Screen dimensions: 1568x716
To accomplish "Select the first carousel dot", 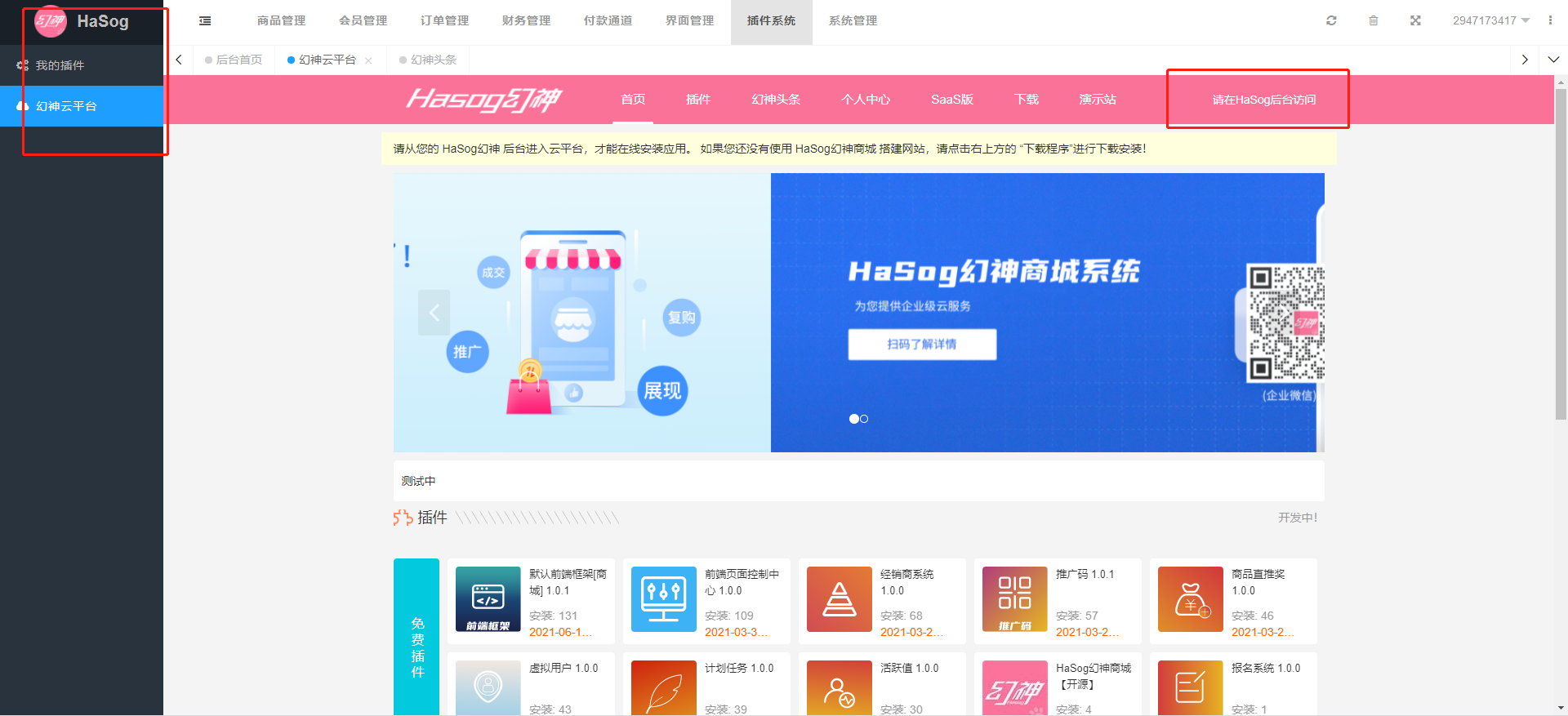I will coord(854,419).
